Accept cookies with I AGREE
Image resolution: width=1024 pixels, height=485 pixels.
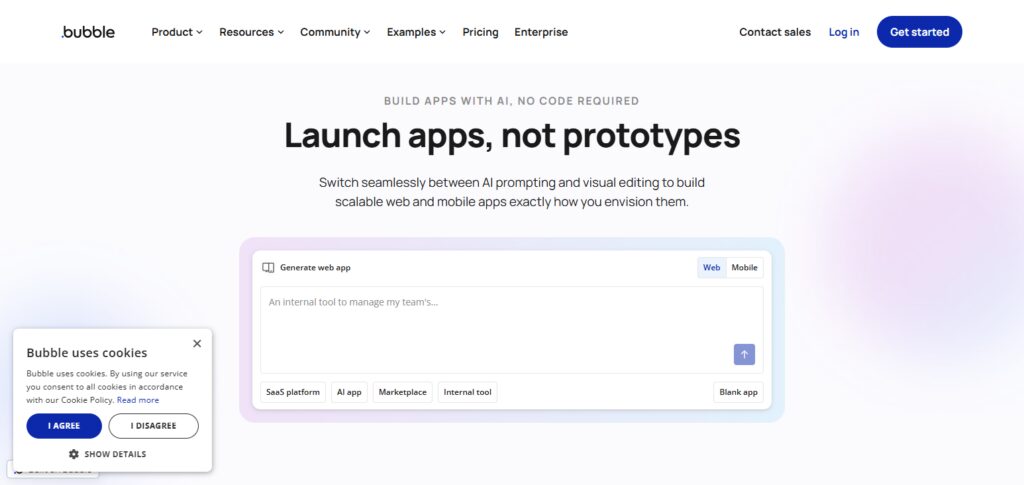coord(64,426)
